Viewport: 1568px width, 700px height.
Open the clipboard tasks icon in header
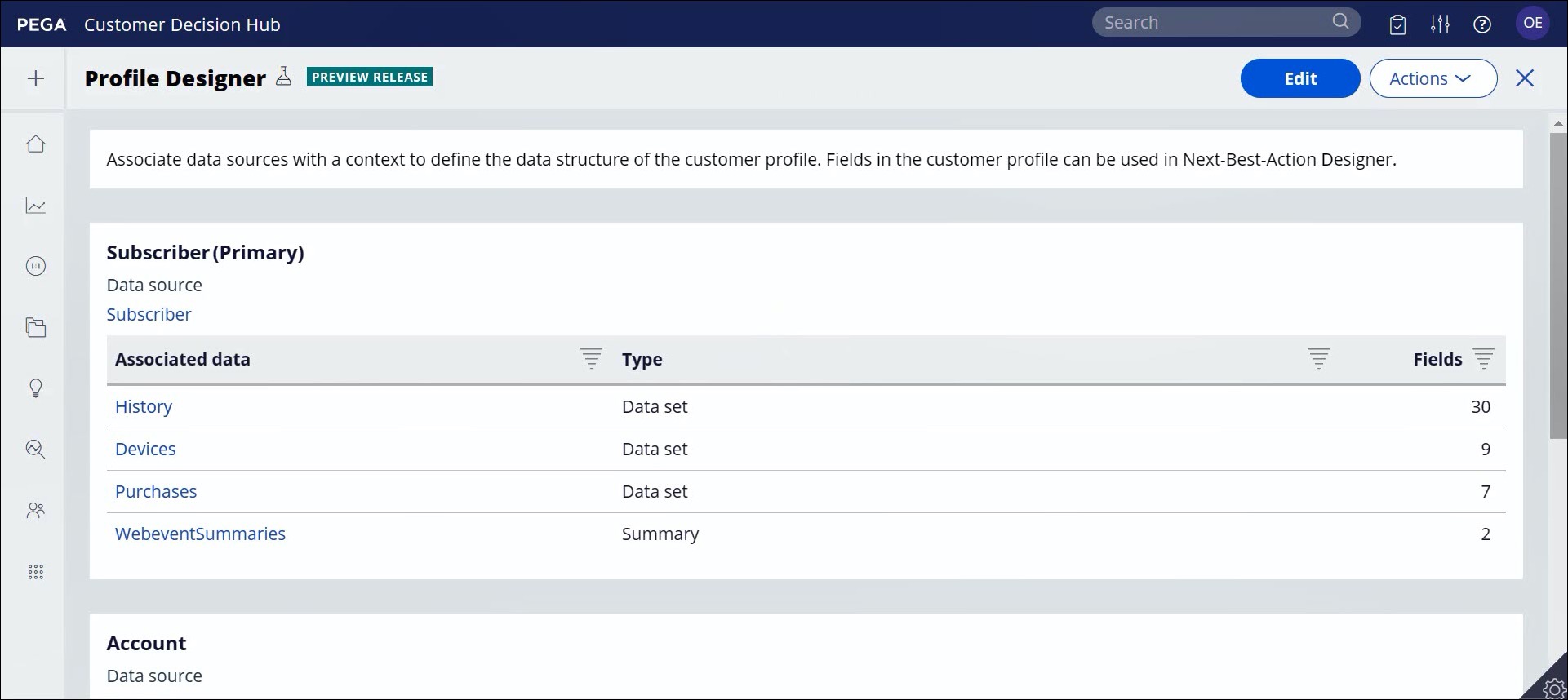1397,24
